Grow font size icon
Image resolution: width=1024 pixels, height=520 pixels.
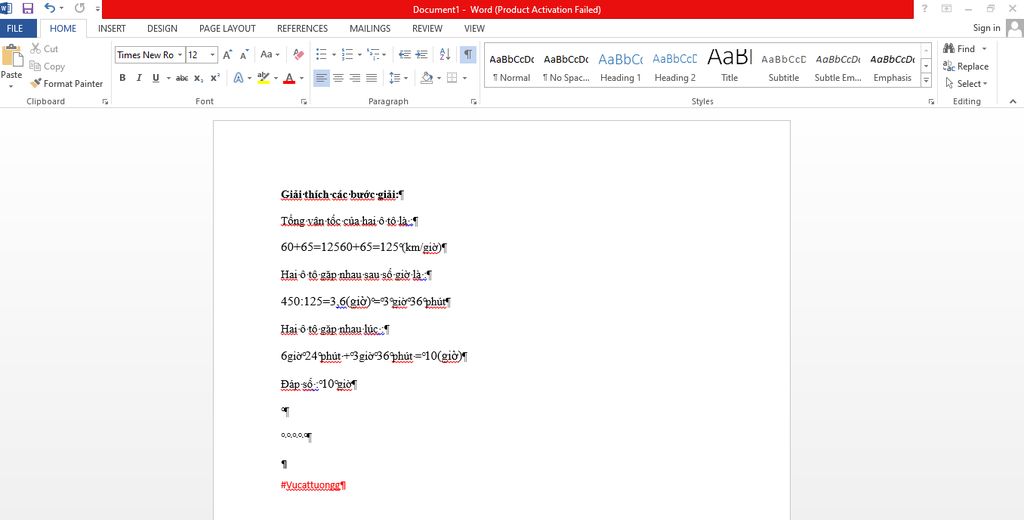227,55
